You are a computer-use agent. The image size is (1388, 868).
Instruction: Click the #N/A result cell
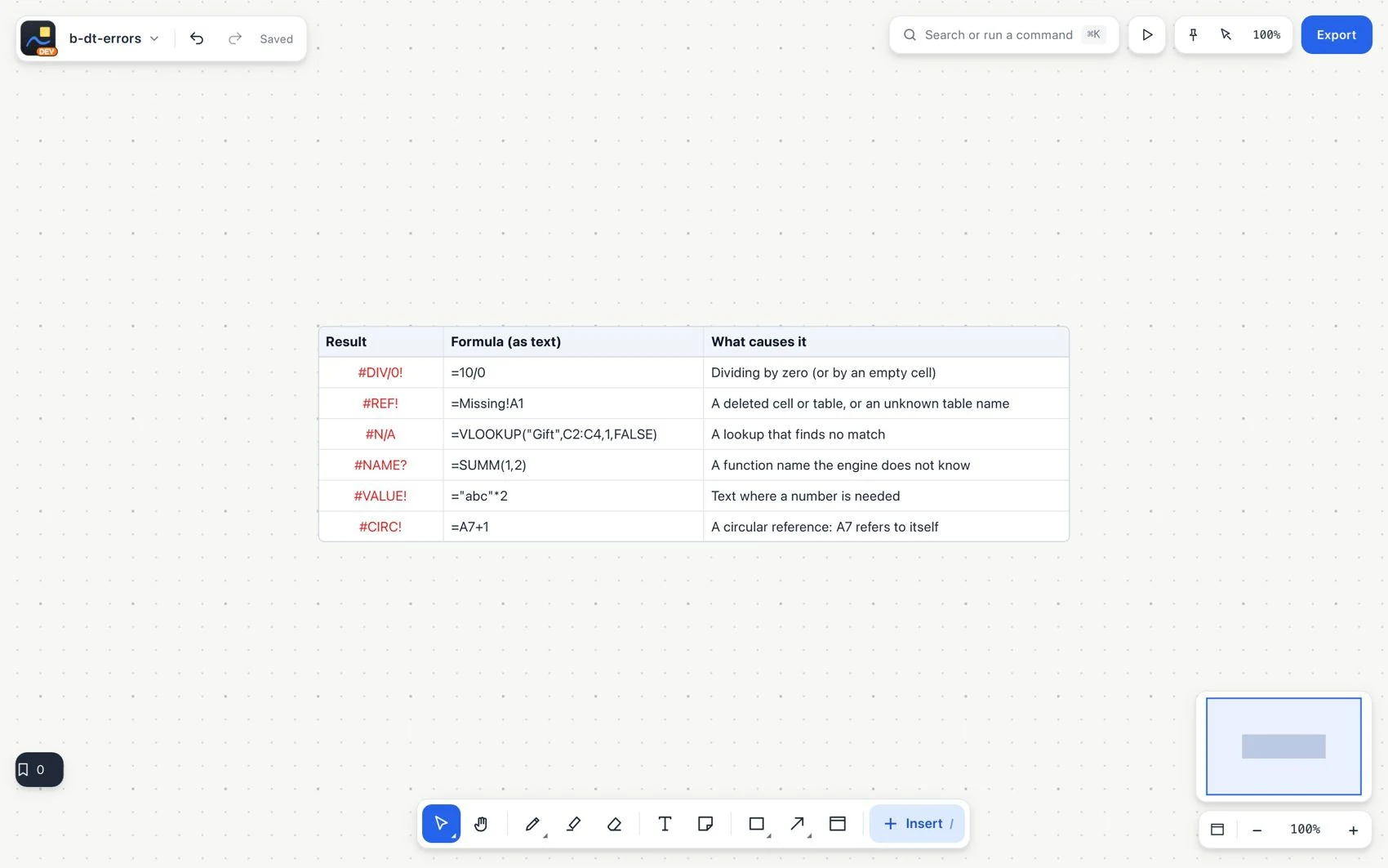point(381,434)
